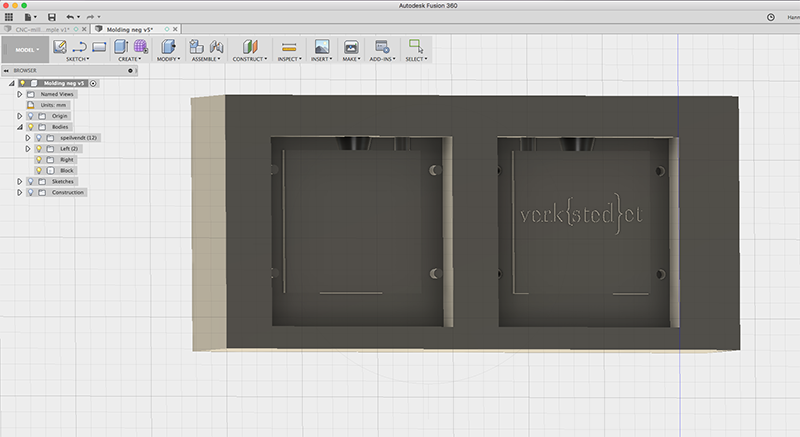Expand the Construction folder
800x437 pixels.
click(x=19, y=192)
